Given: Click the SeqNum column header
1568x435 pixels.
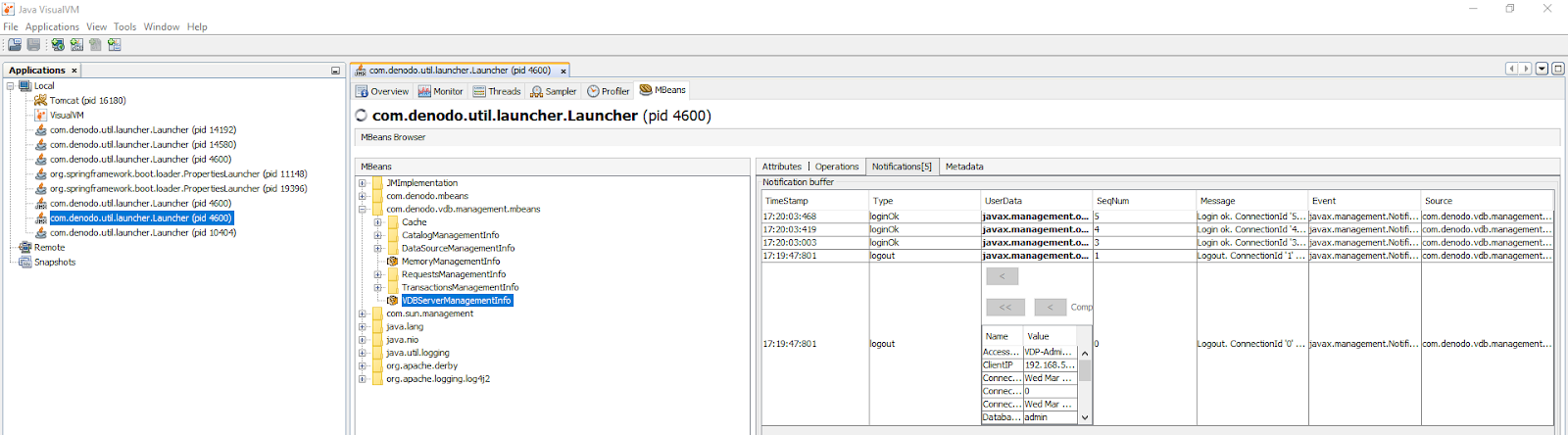Looking at the screenshot, I should [x=1144, y=201].
